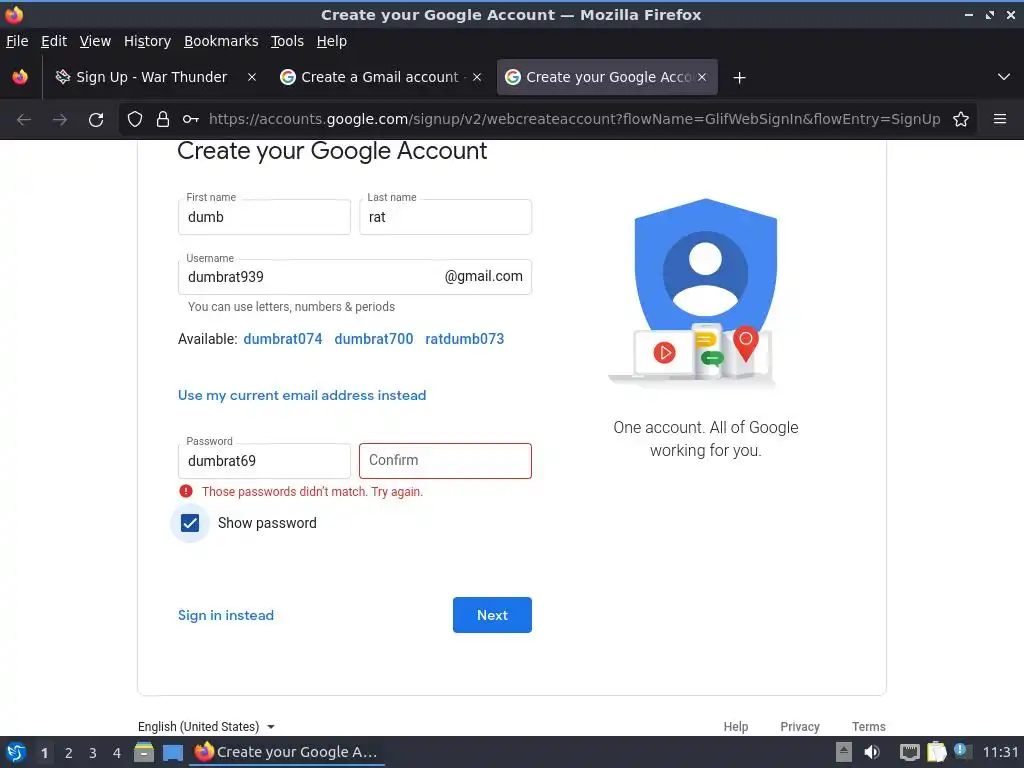Open the History menu
The image size is (1024, 768).
point(147,41)
